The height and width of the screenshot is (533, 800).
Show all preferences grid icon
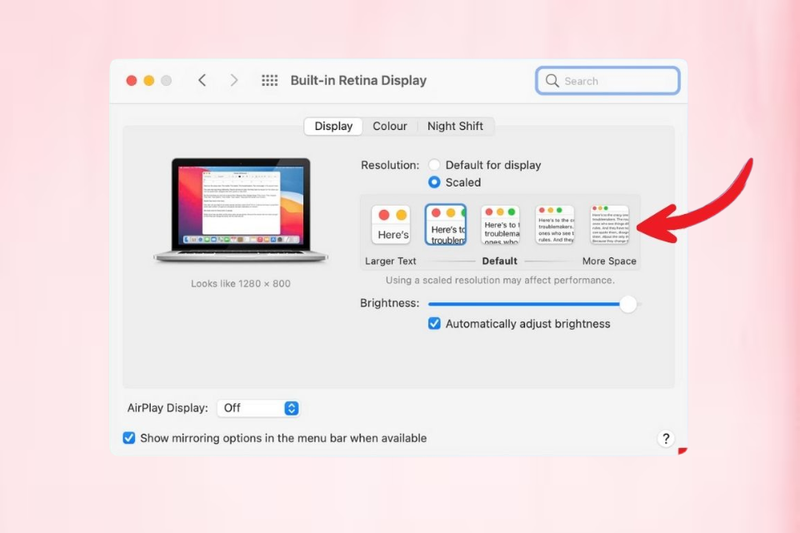pos(269,81)
